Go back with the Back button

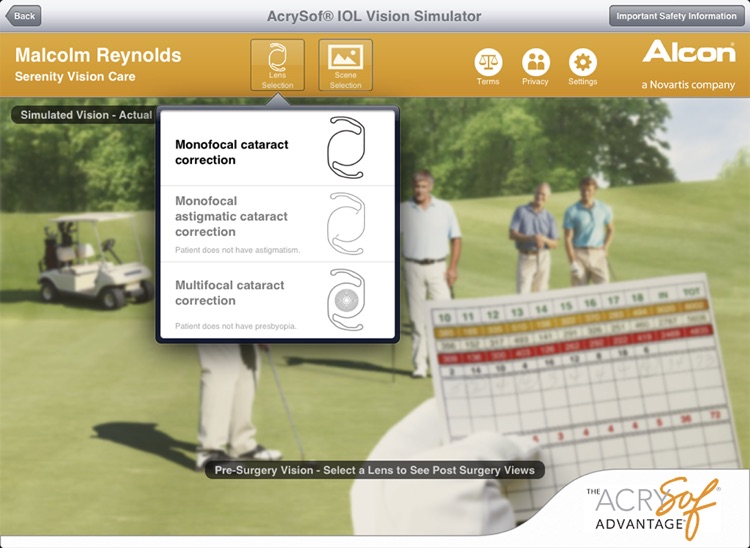[23, 16]
